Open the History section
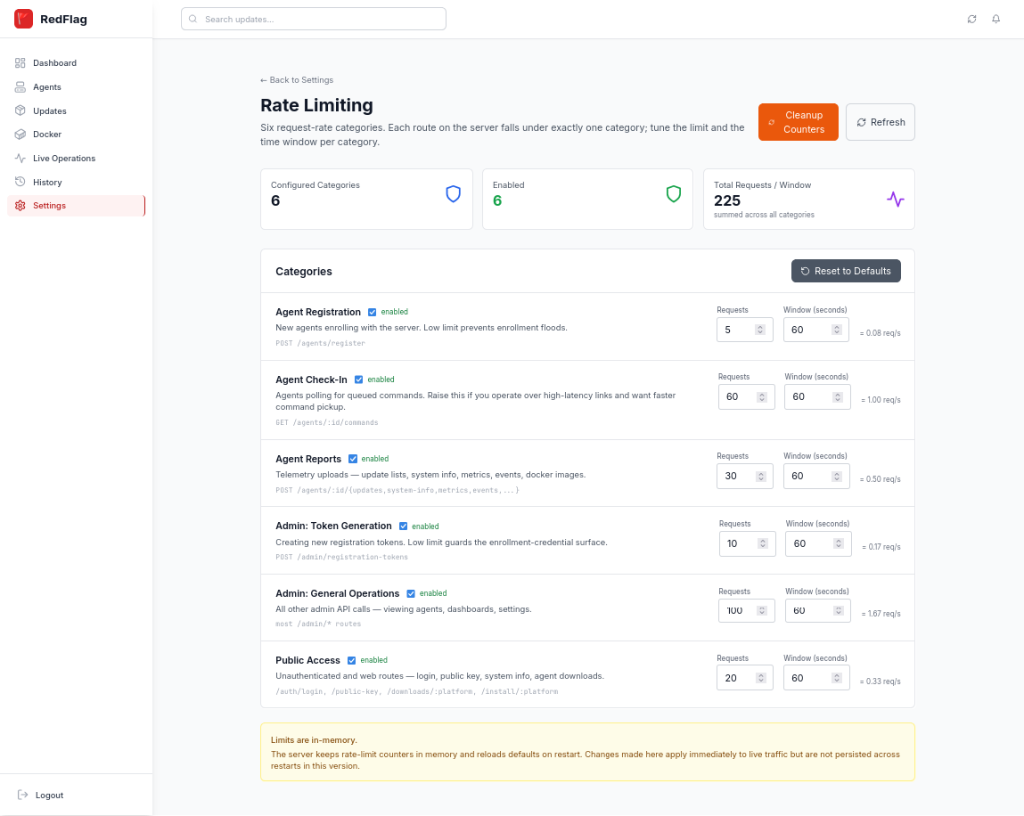1024x816 pixels. [x=76, y=182]
